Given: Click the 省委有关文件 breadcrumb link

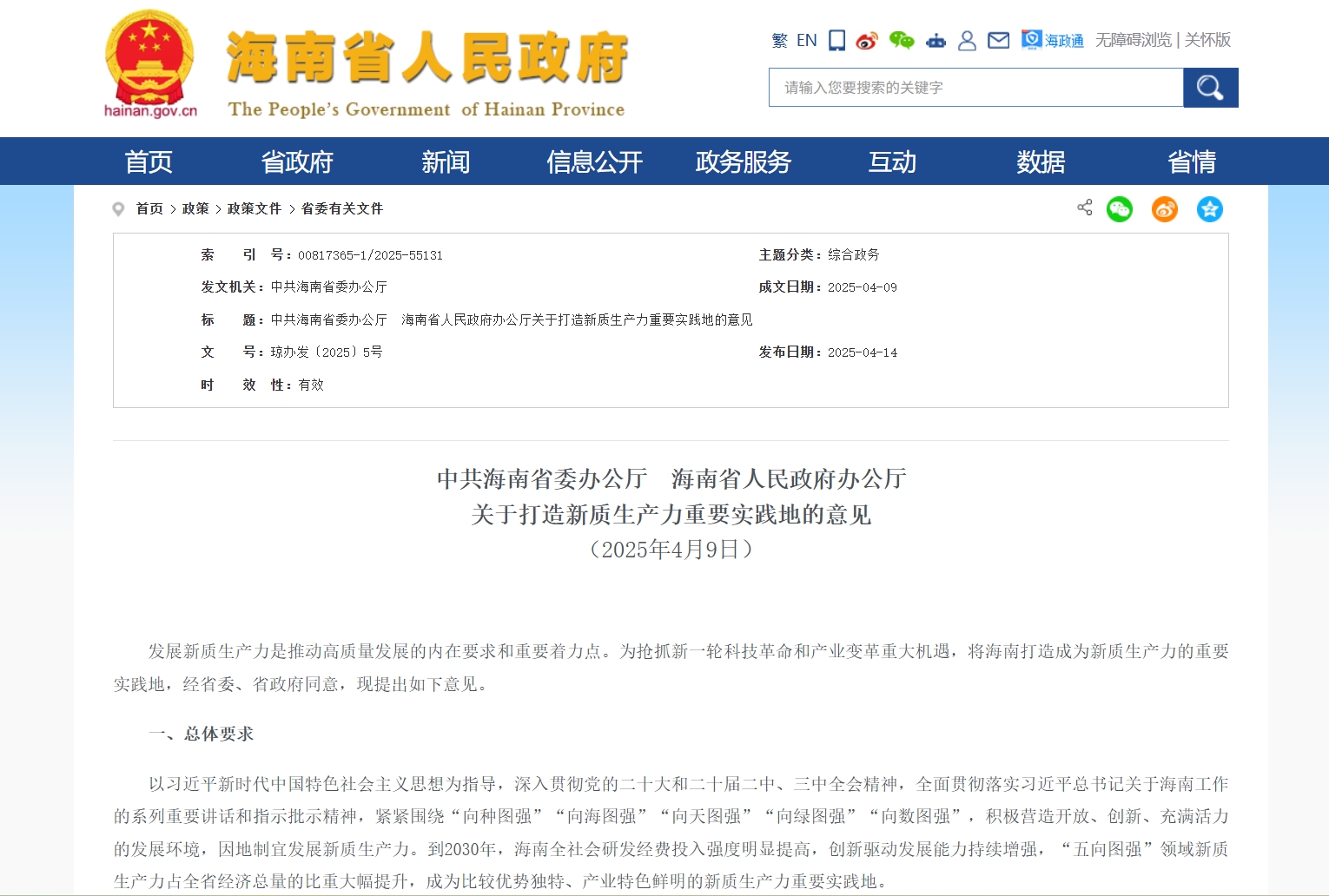Looking at the screenshot, I should click(341, 208).
